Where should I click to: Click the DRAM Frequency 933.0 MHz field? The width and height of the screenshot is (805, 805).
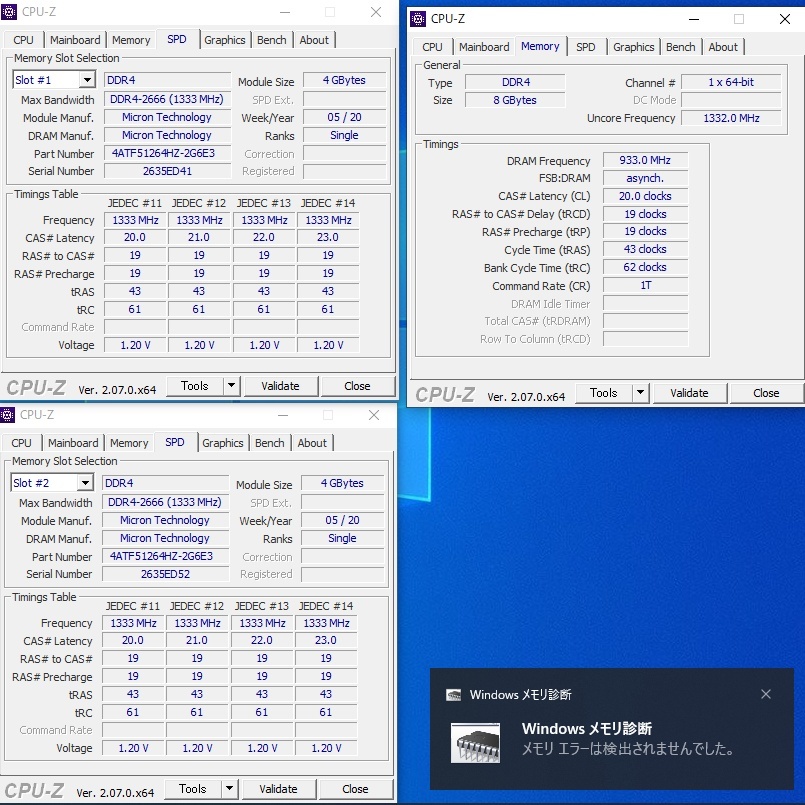[x=645, y=161]
